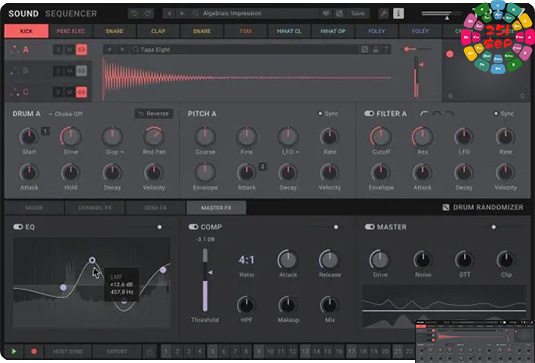Mute layer A
The width and height of the screenshot is (535, 363).
click(70, 50)
